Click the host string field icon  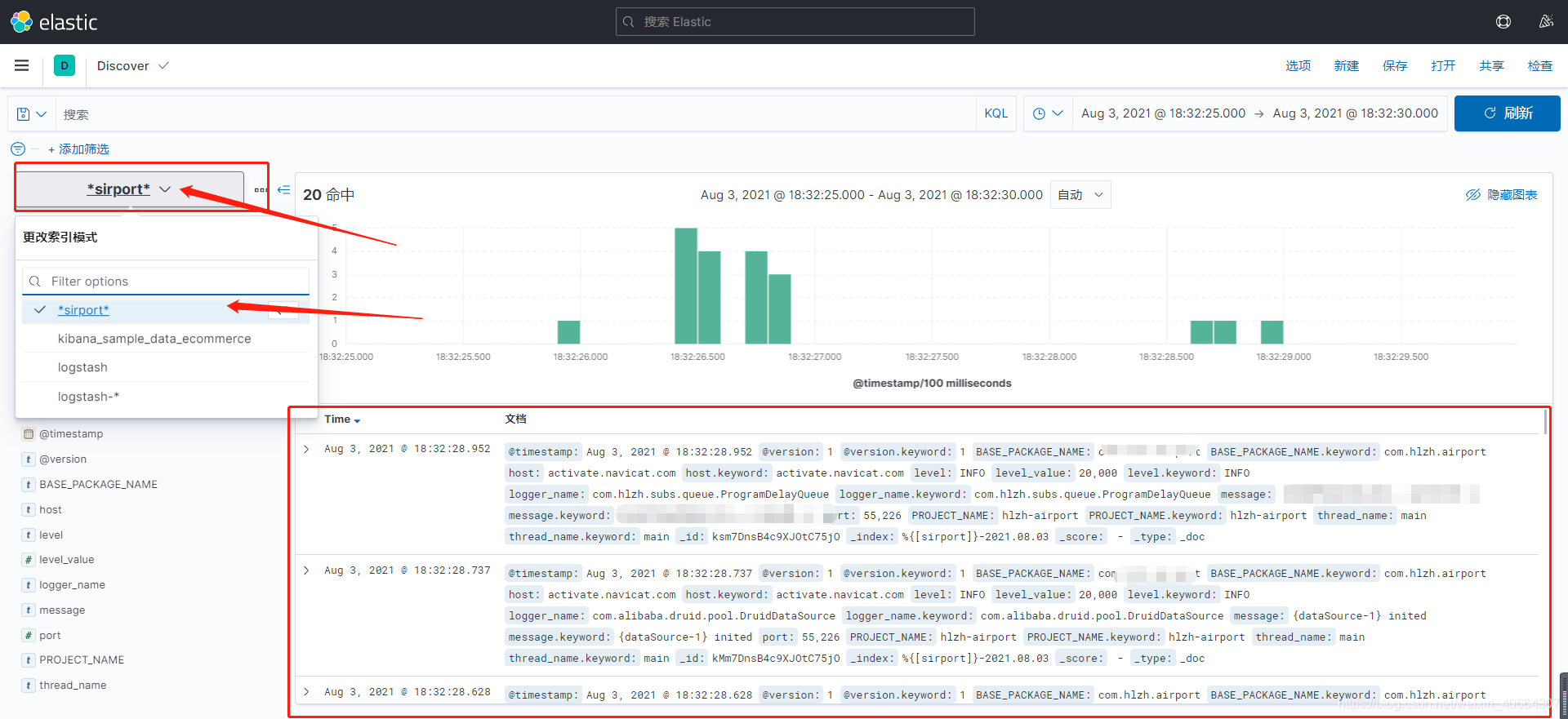29,510
